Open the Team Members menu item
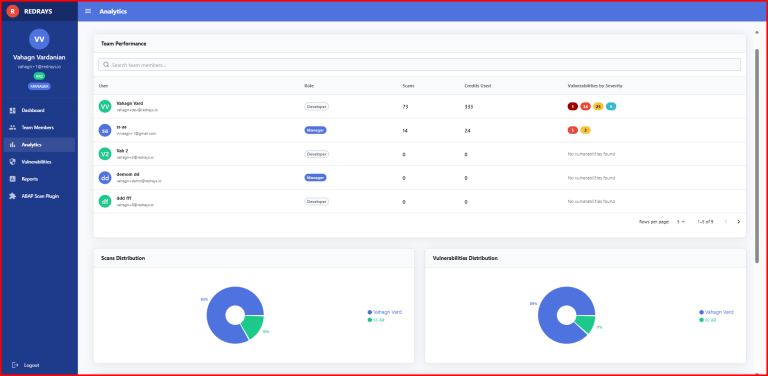The width and height of the screenshot is (768, 376). 39,128
